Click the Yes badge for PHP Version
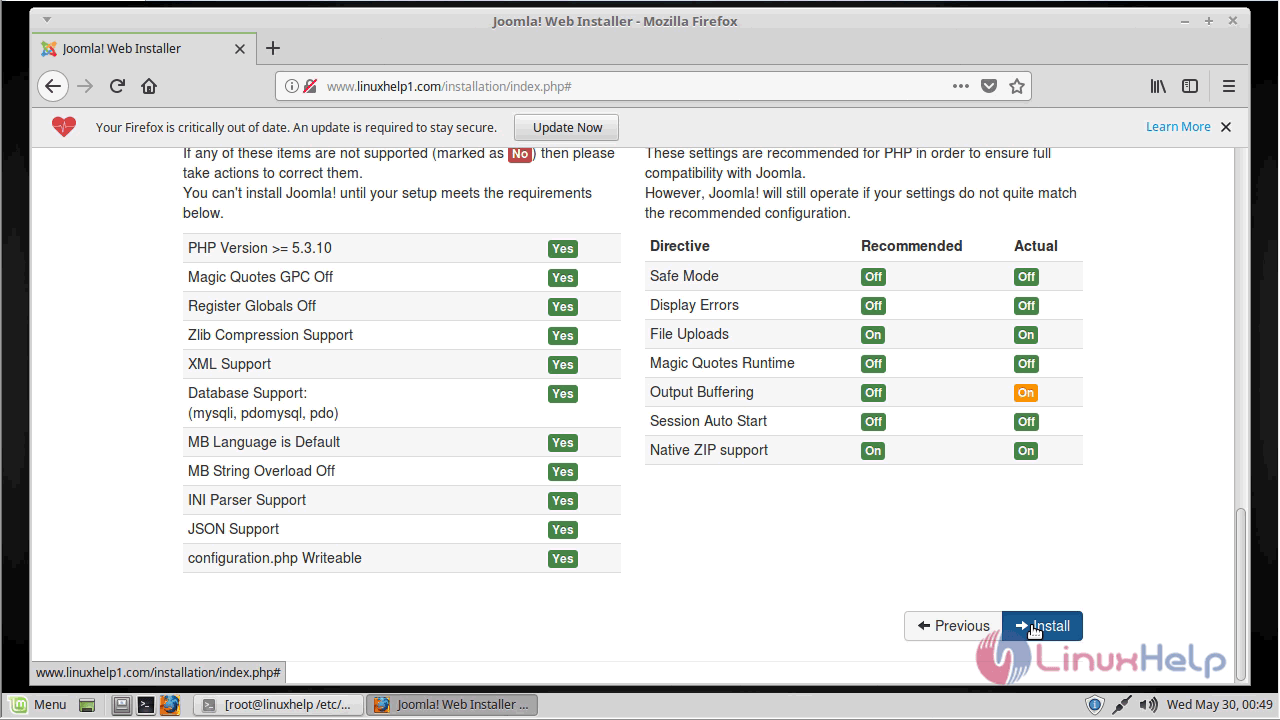 pos(563,249)
